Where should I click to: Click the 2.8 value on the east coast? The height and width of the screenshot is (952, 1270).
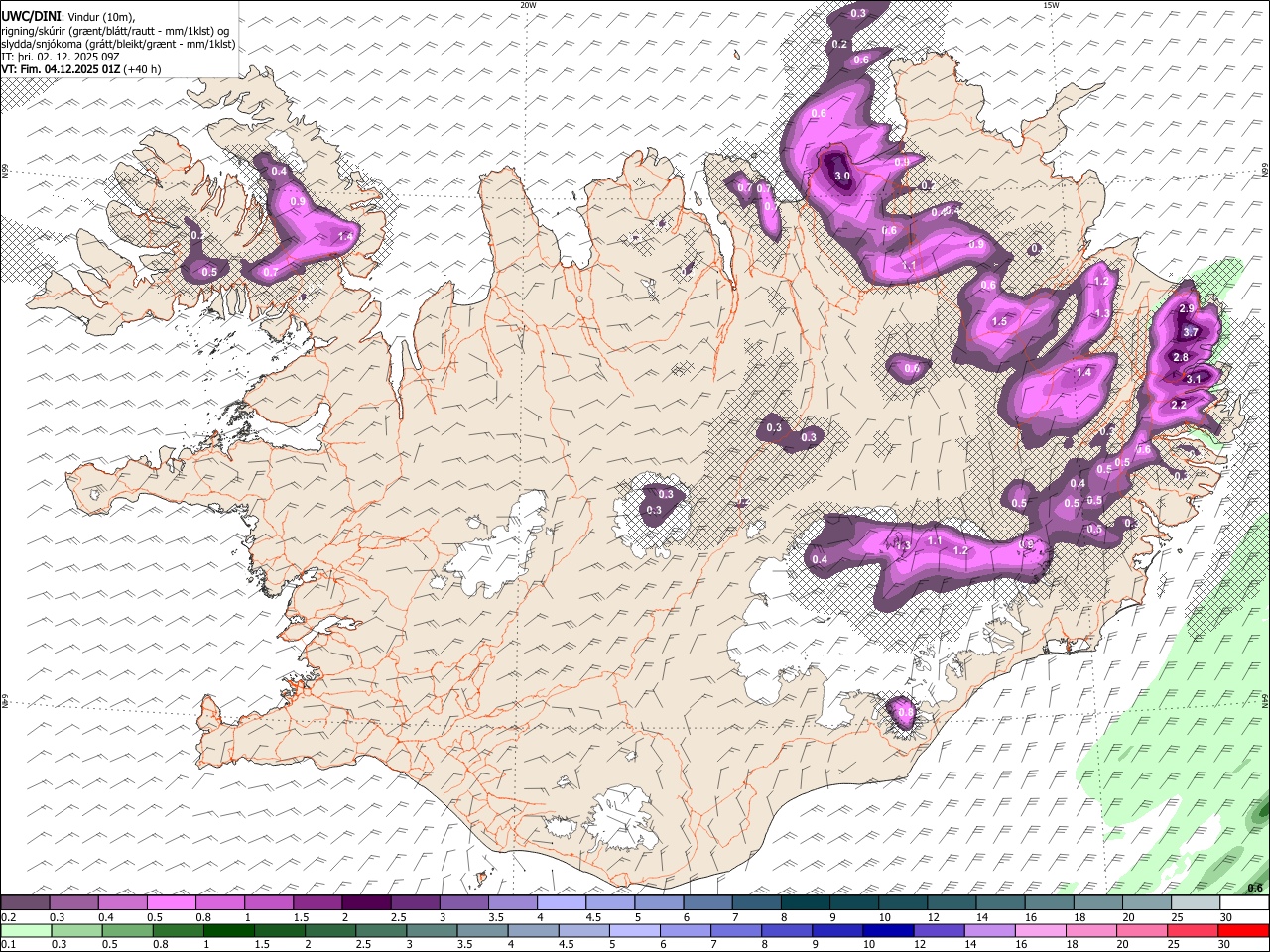(x=1181, y=357)
